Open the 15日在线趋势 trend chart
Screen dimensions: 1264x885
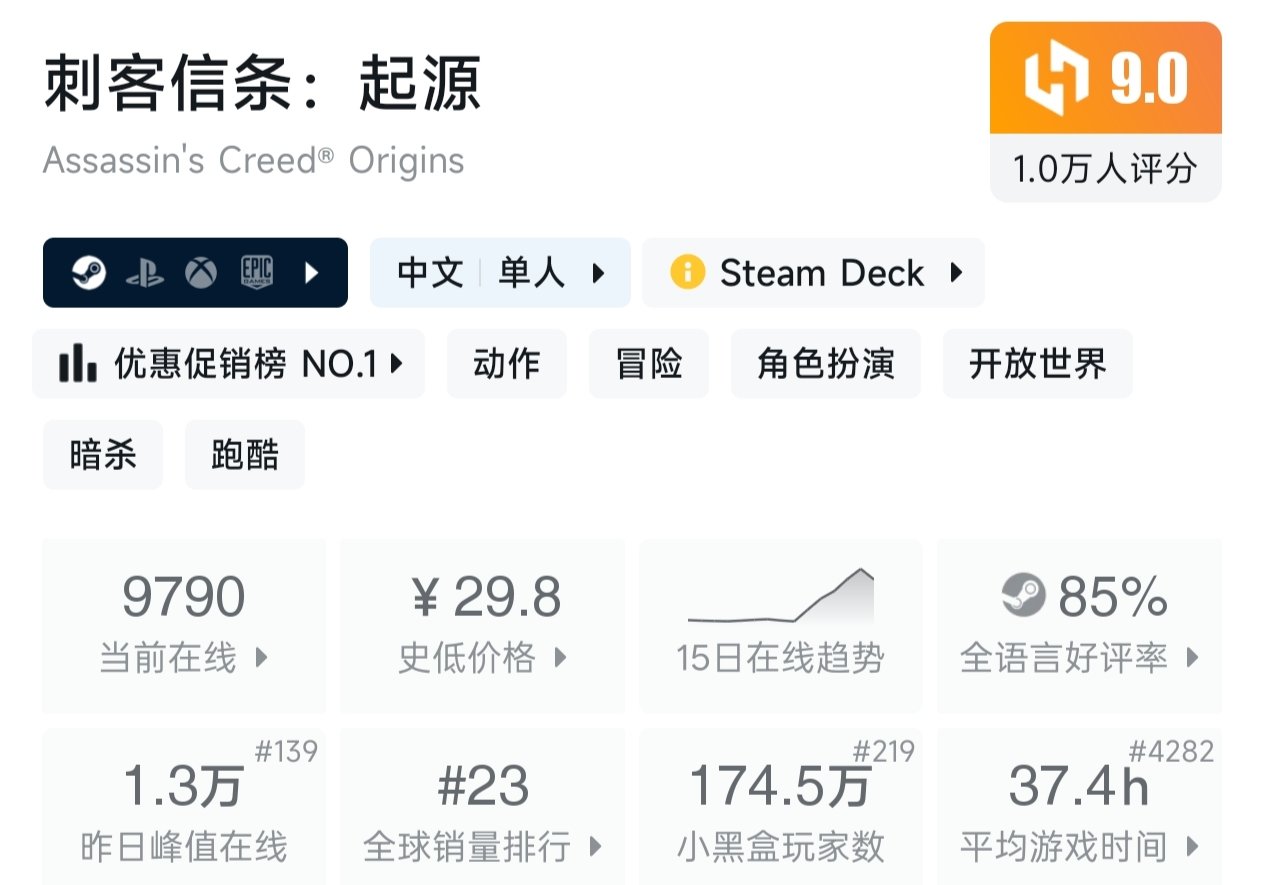pos(780,625)
